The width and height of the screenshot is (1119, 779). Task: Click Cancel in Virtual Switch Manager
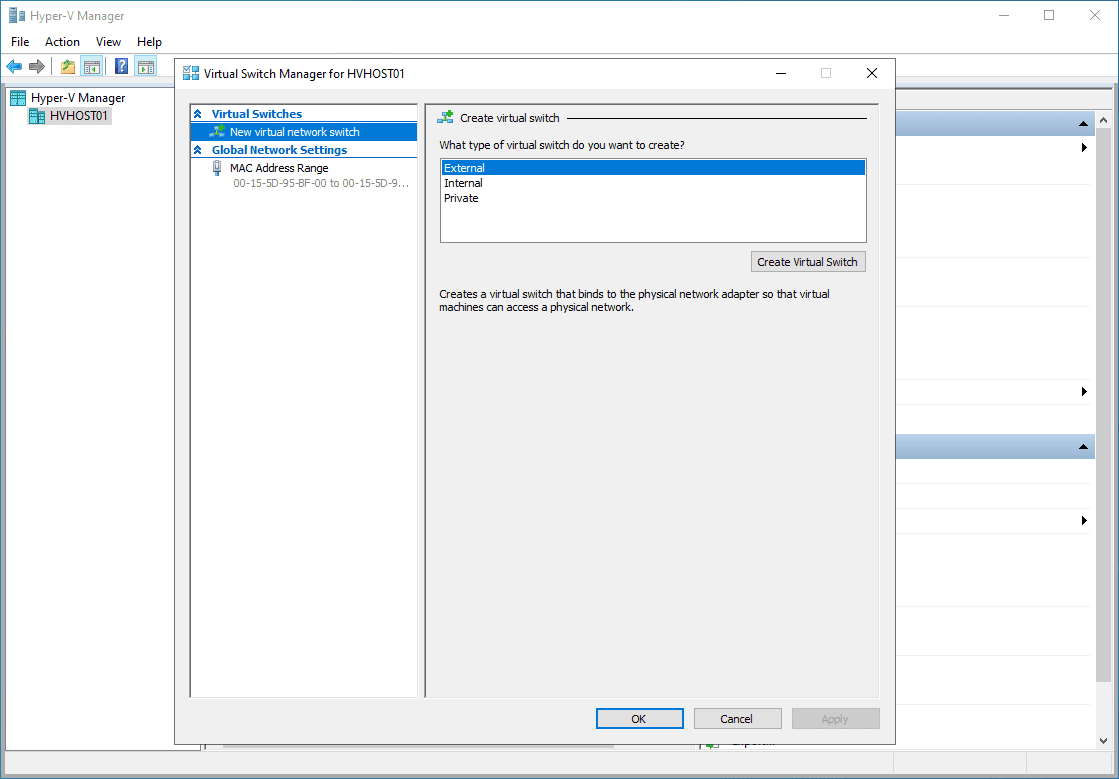[737, 718]
